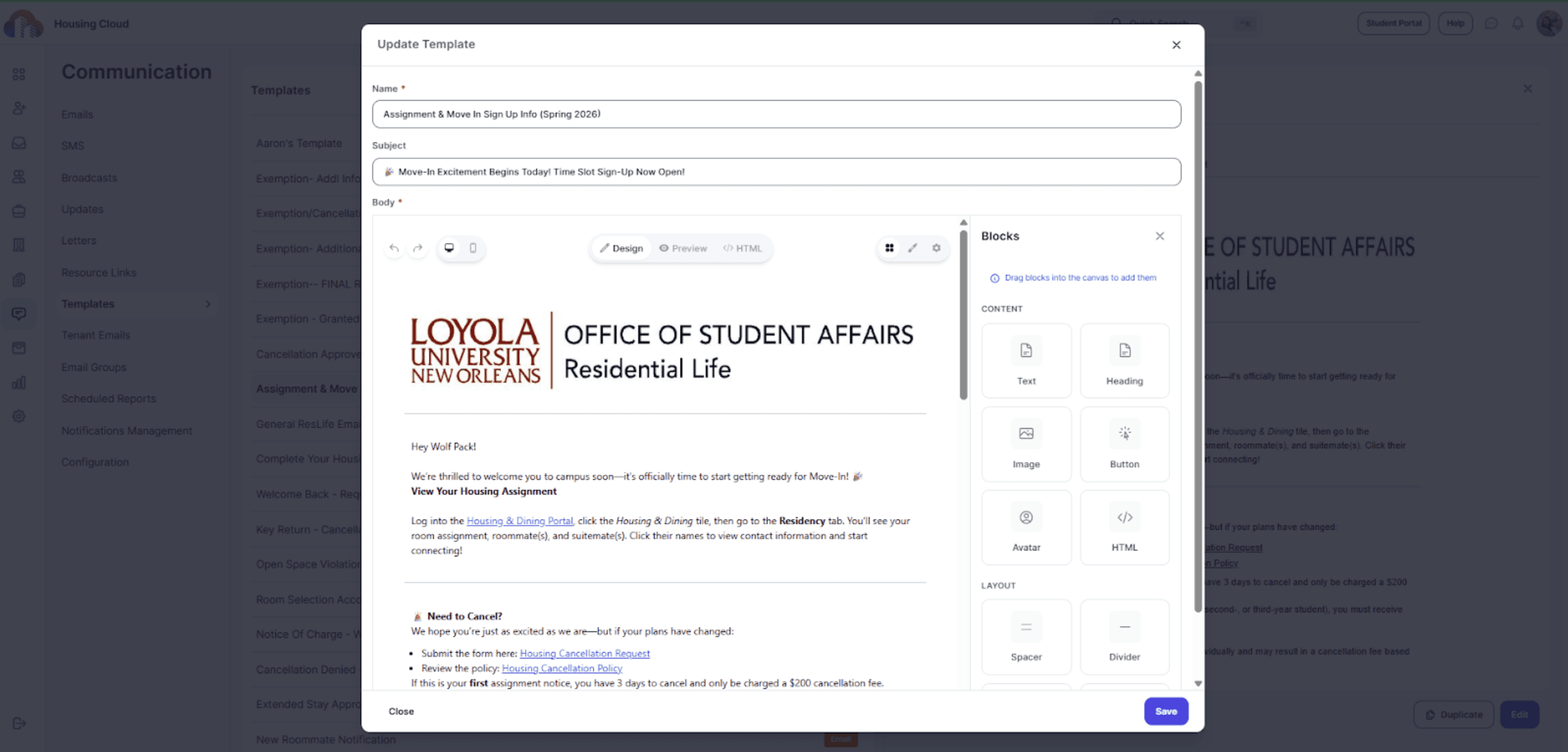Switch to the Preview tab
The image size is (1568, 752).
tap(683, 248)
